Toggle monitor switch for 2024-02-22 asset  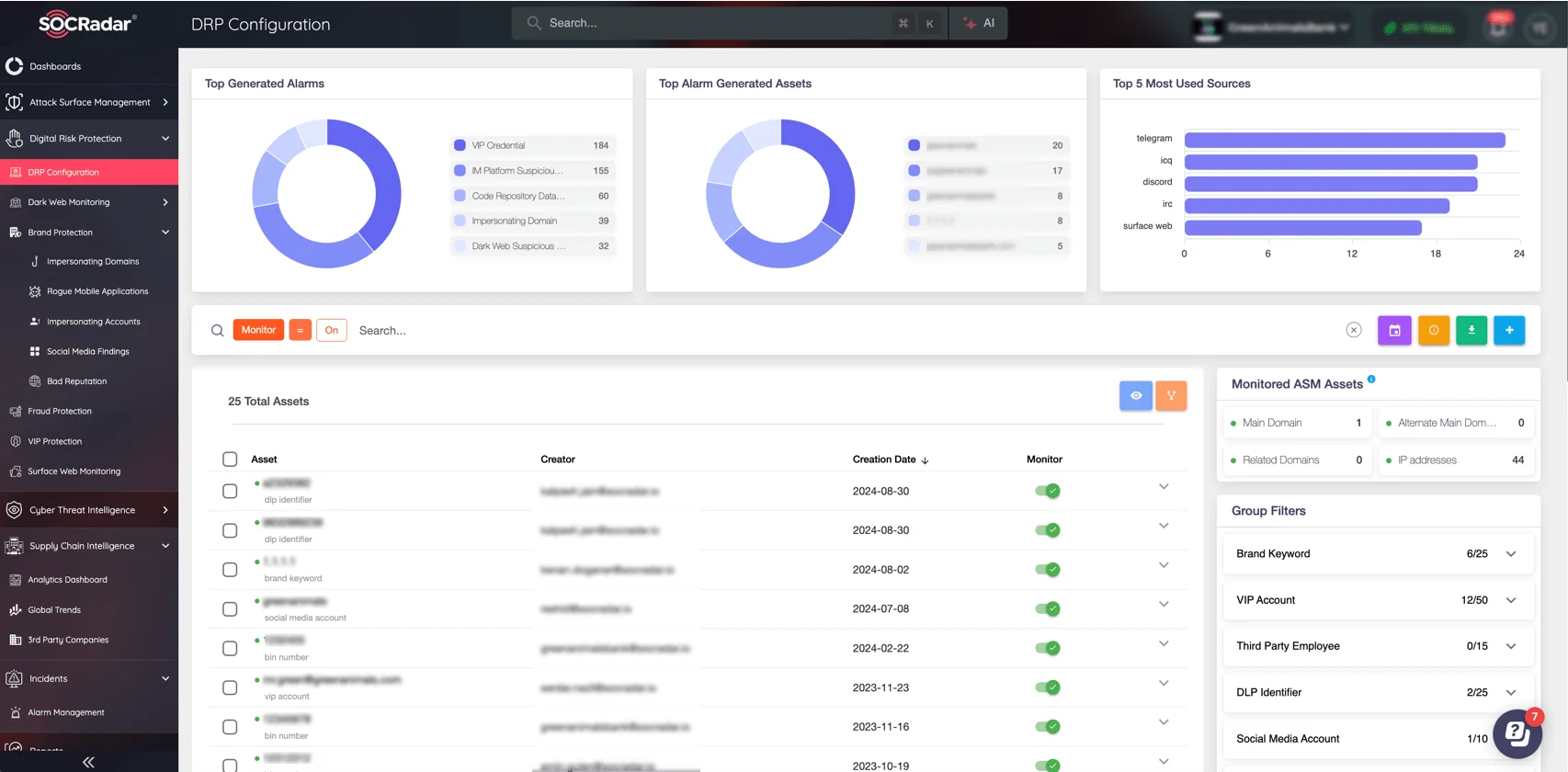pyautogui.click(x=1047, y=648)
